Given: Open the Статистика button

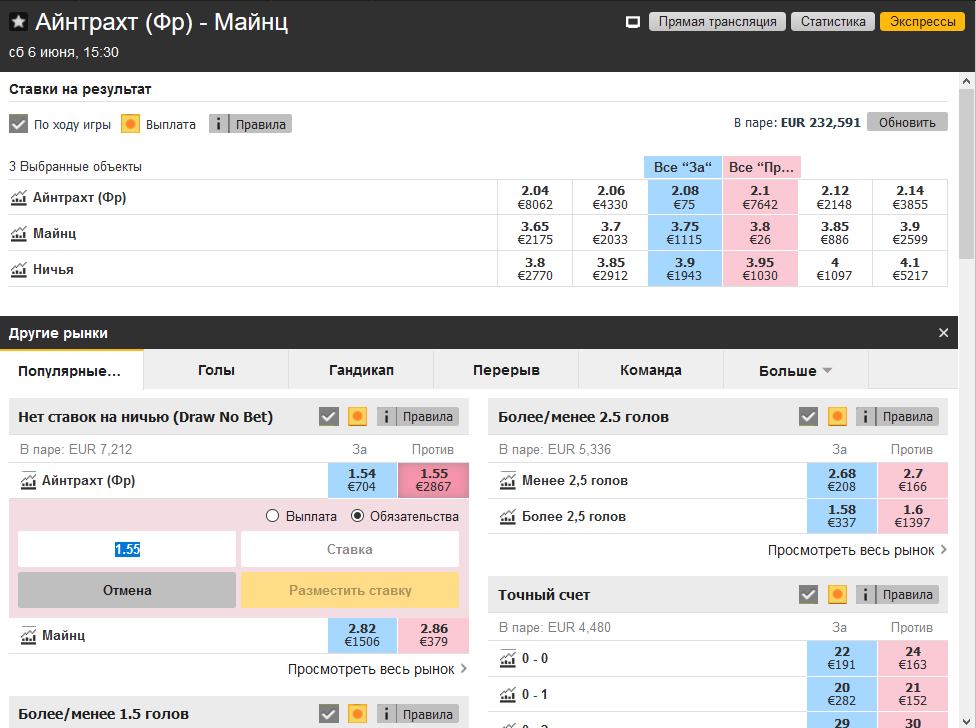Looking at the screenshot, I should pyautogui.click(x=833, y=22).
